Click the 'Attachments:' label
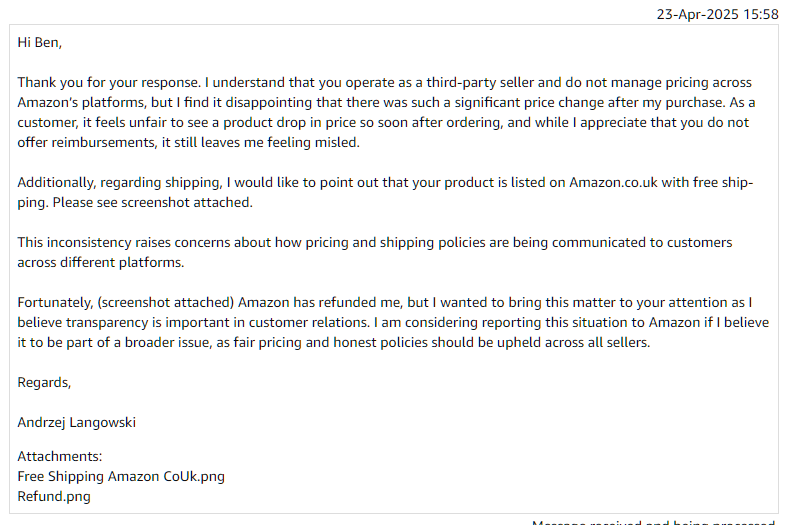This screenshot has width=786, height=525. pos(60,456)
